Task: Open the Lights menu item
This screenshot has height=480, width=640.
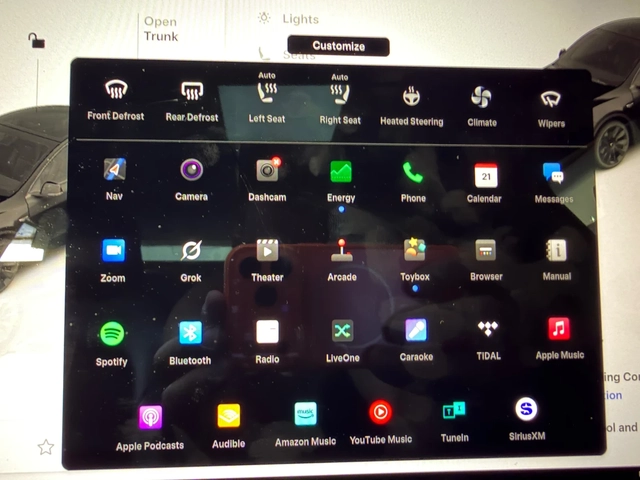Action: pos(289,19)
